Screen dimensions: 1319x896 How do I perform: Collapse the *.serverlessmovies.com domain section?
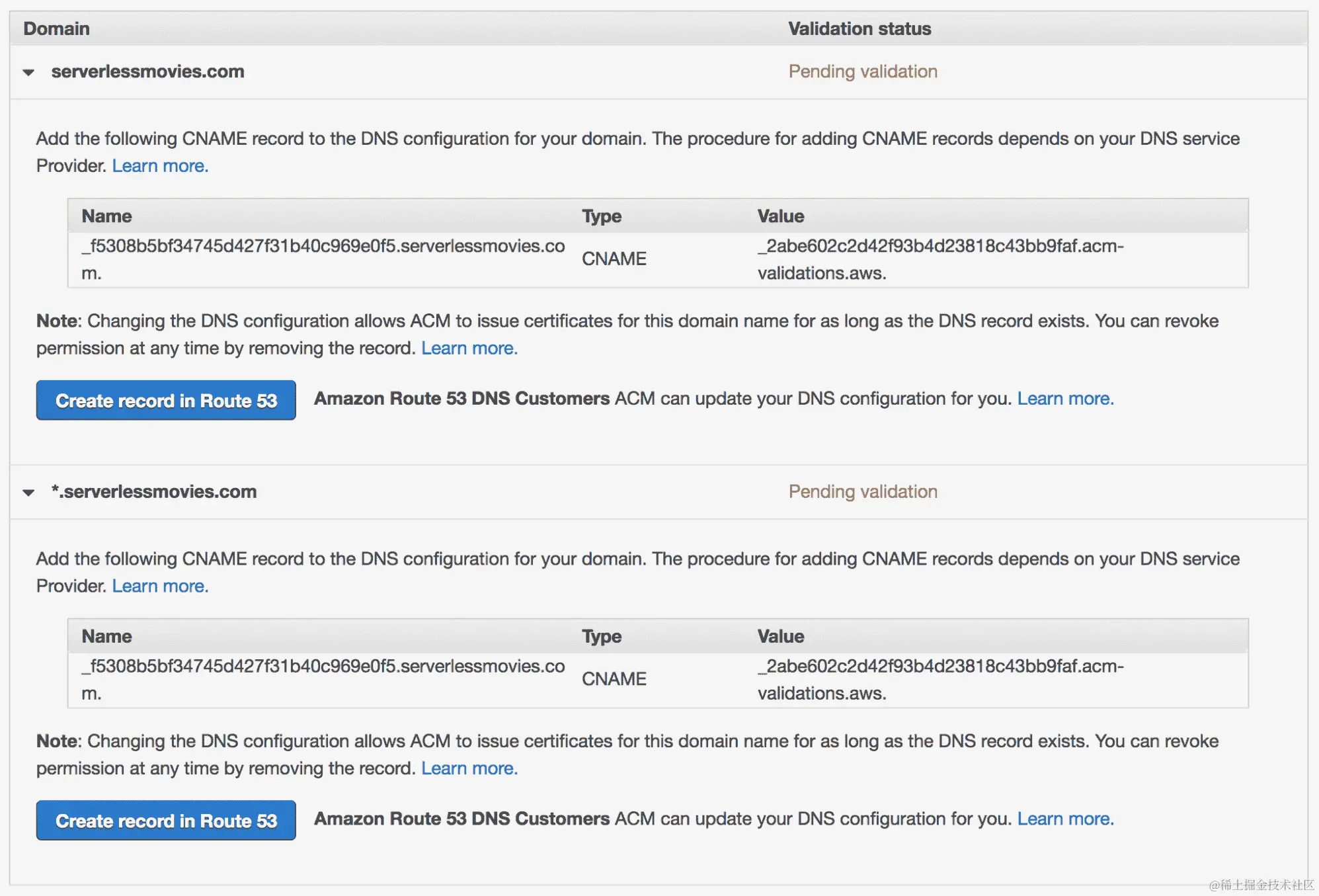point(28,493)
